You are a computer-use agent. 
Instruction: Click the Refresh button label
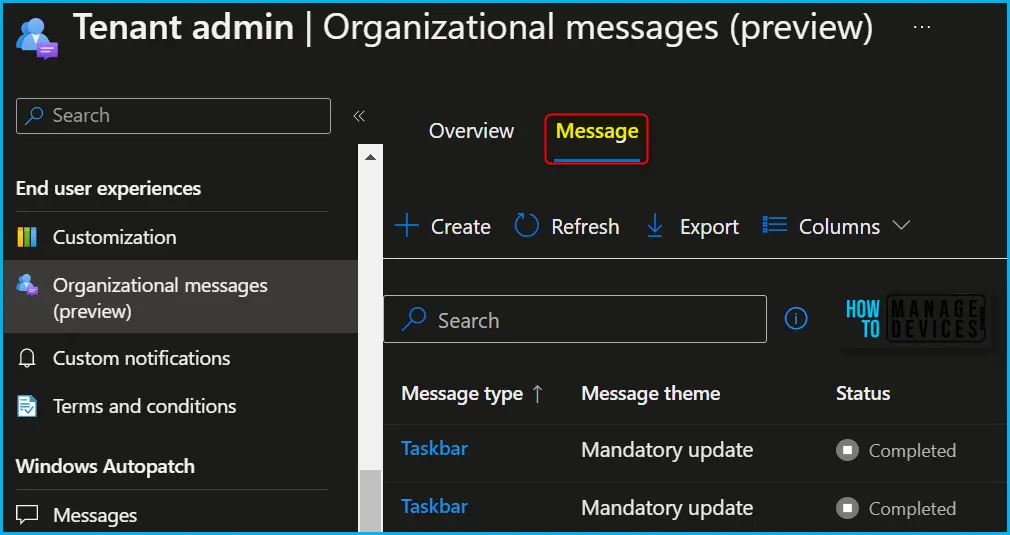point(585,227)
